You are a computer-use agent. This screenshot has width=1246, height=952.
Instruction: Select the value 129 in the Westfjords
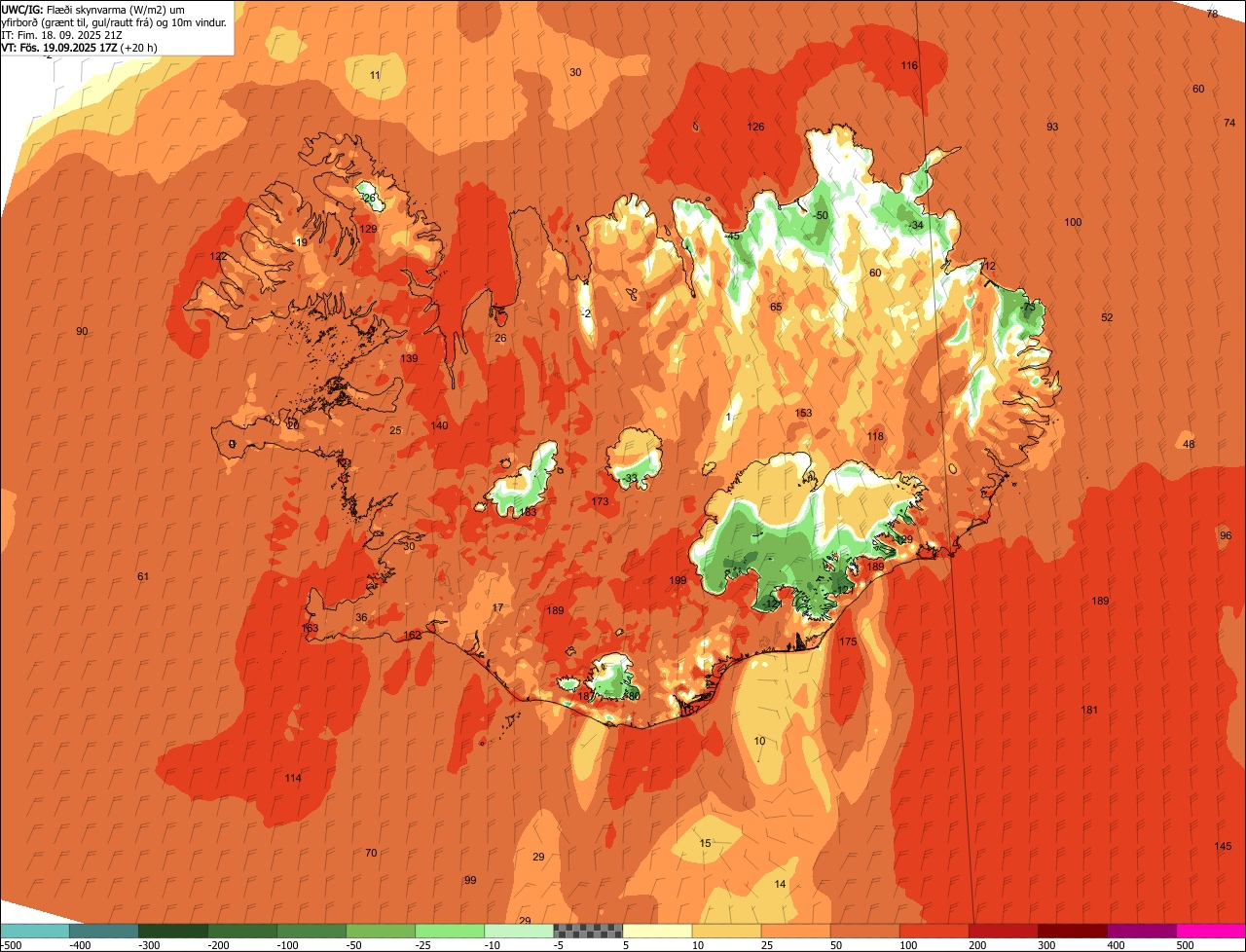[368, 230]
